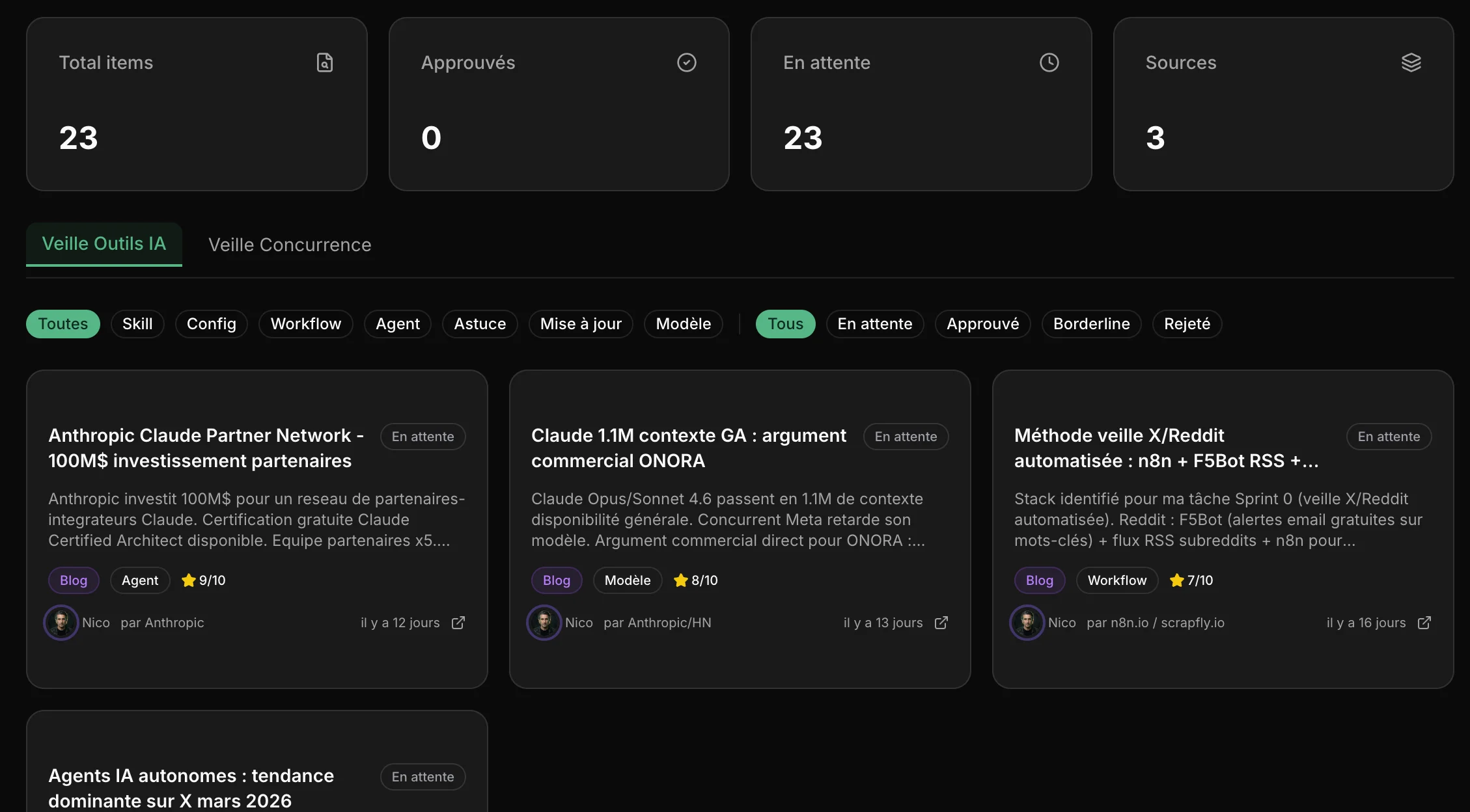Enable the Borderline status filter

[x=1091, y=324]
